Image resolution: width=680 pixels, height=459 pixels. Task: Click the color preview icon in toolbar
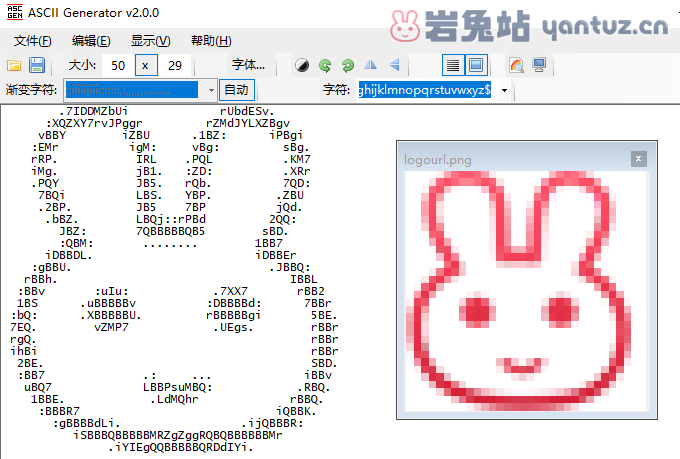pyautogui.click(x=516, y=65)
